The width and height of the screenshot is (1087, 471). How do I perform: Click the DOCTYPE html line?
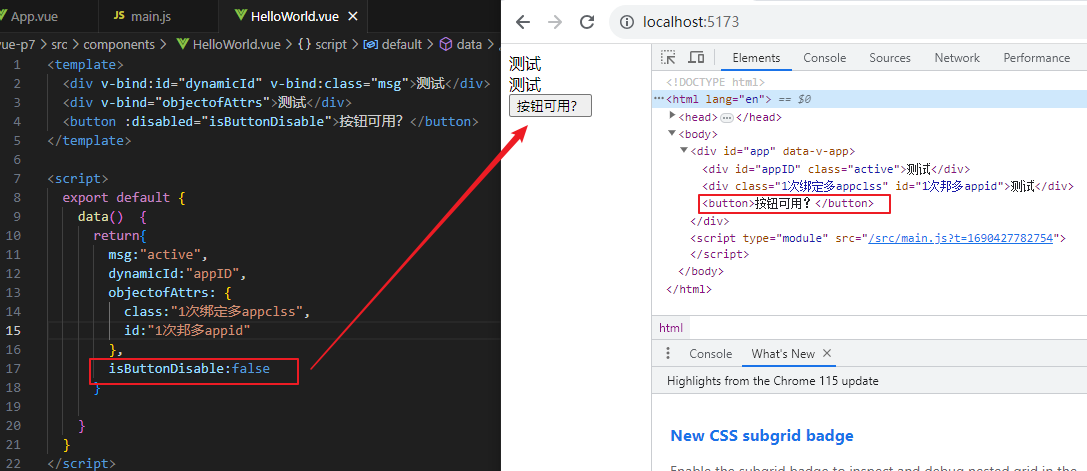pos(715,82)
